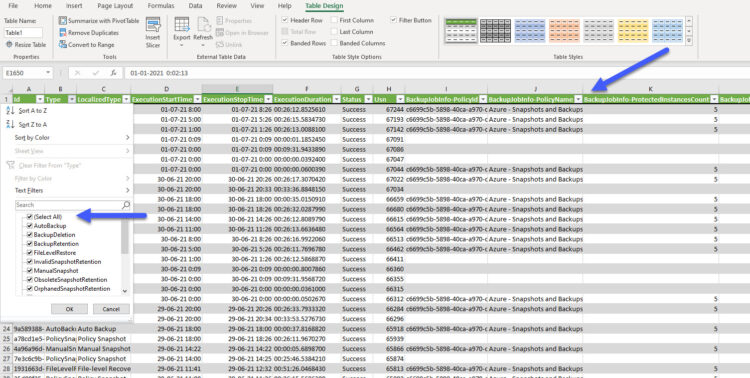Click Summarize with PivotTable
This screenshot has height=378, width=750.
click(99, 21)
